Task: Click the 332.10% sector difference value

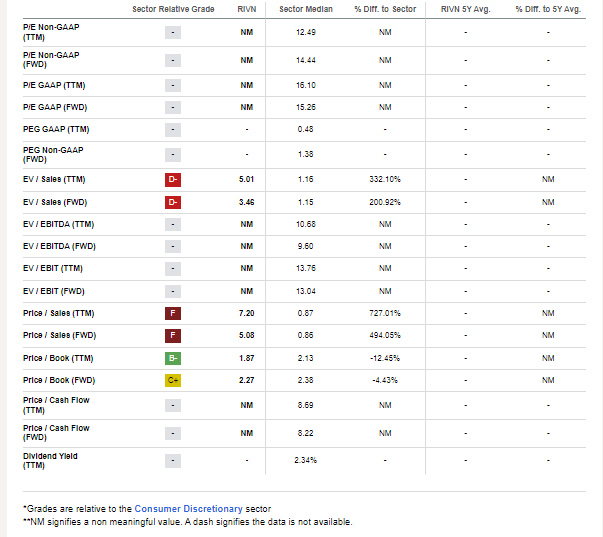Action: coord(385,179)
